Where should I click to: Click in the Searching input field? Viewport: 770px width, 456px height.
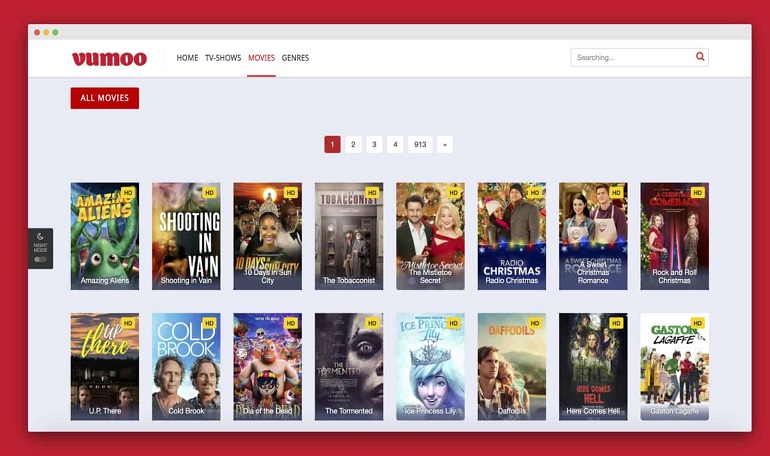click(632, 57)
